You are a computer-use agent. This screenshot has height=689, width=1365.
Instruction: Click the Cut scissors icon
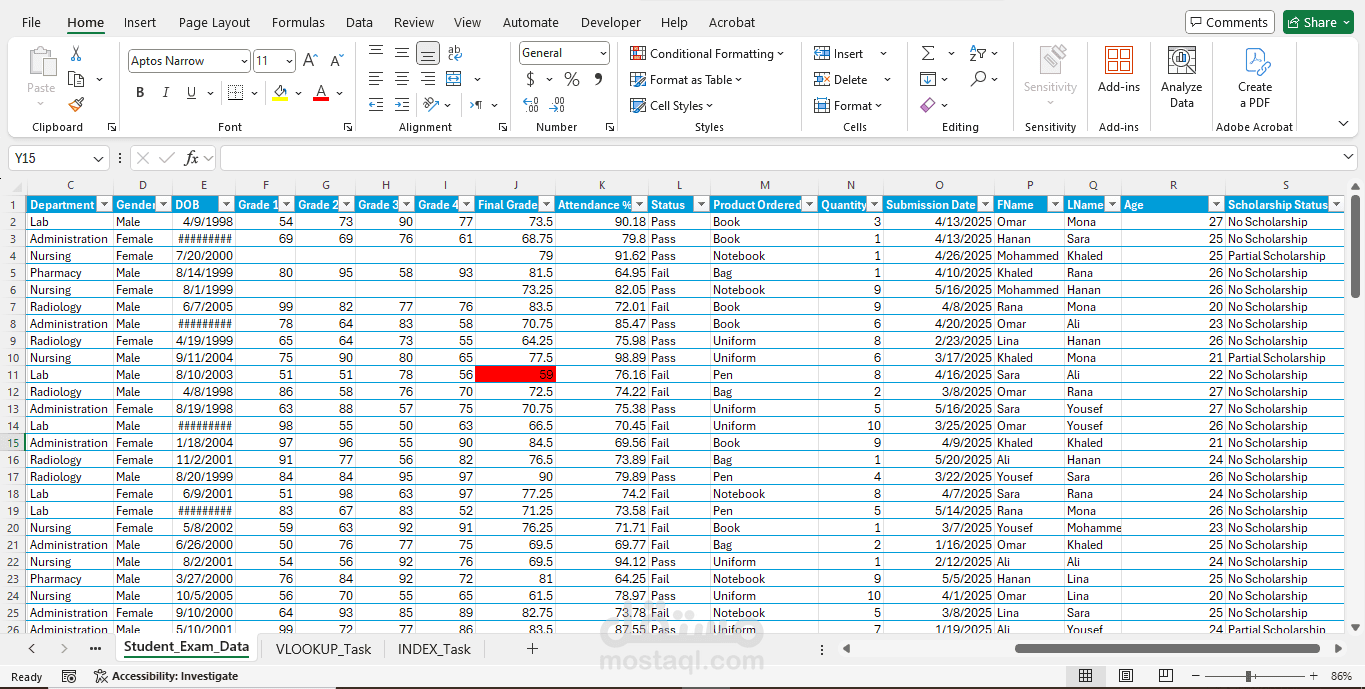click(x=76, y=53)
